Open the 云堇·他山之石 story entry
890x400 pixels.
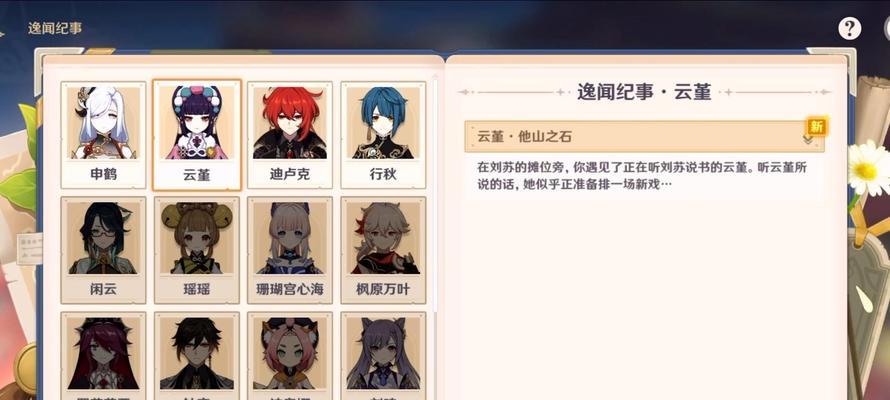(x=644, y=136)
